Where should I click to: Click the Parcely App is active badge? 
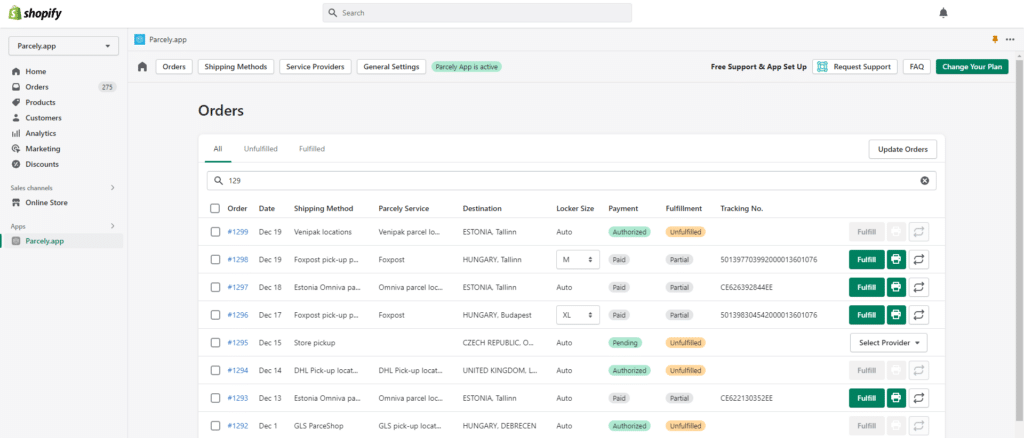[466, 67]
